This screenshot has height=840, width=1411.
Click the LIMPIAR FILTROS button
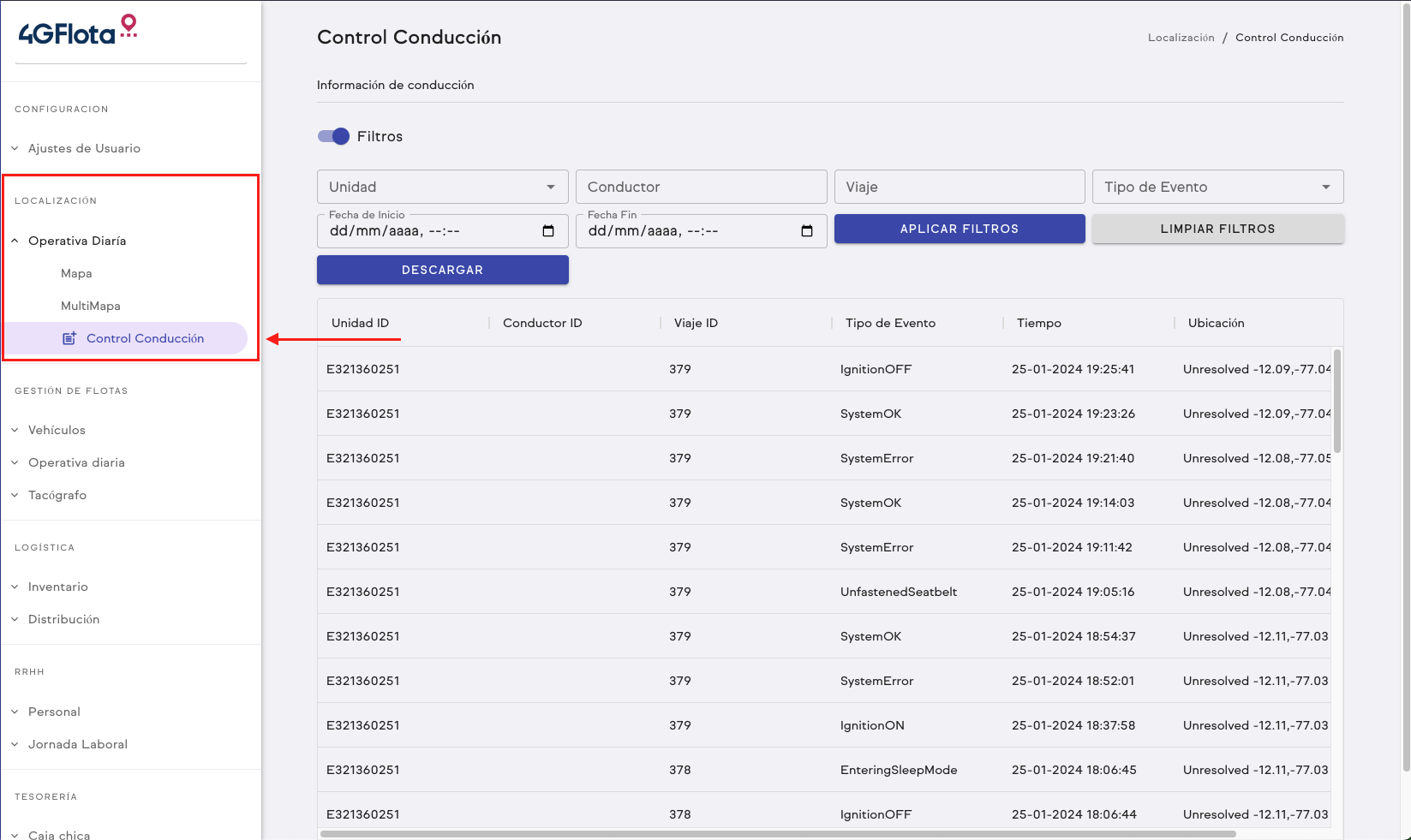pos(1217,229)
